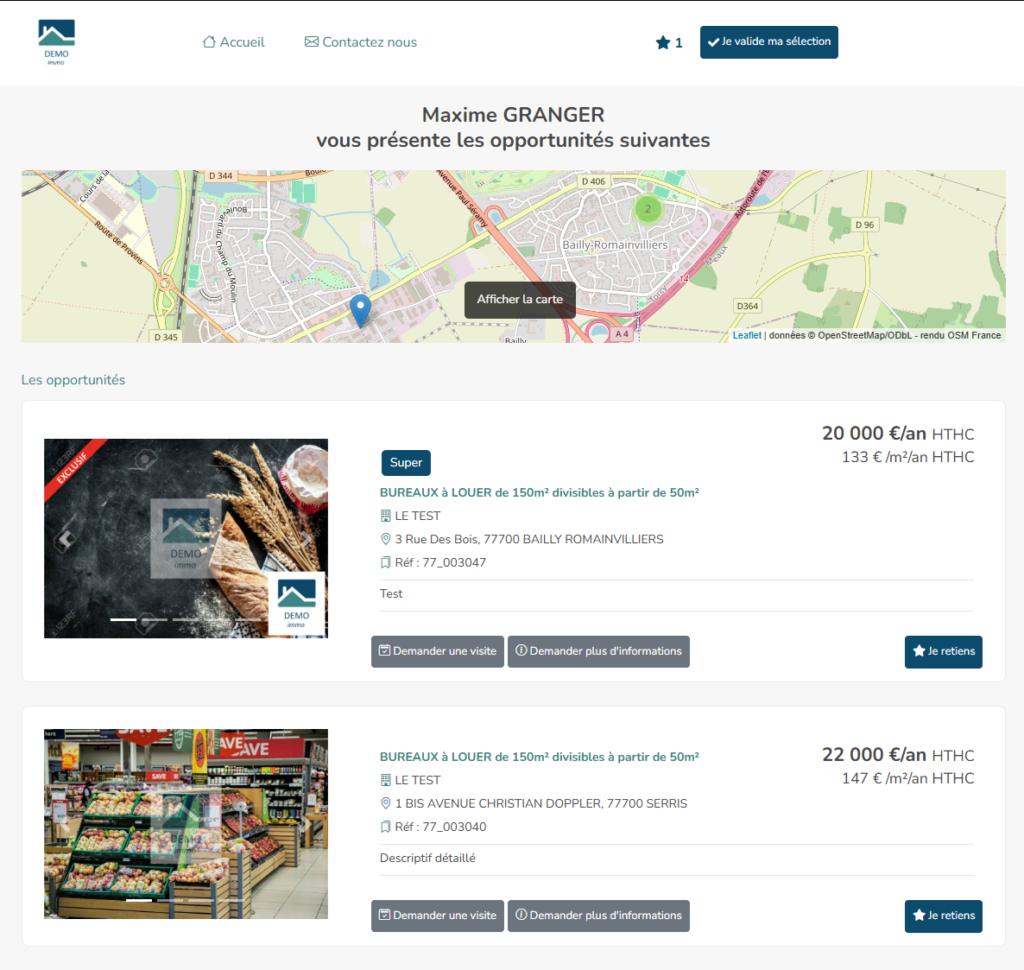This screenshot has height=970, width=1024.
Task: Go to the Accueil home page
Action: 233,42
